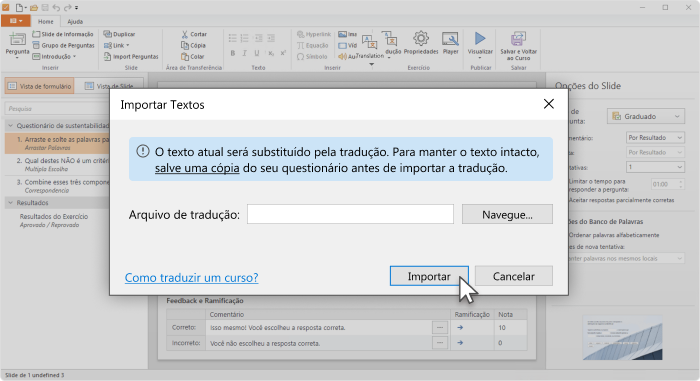Click the Correto branching arrow
This screenshot has width=700, height=381.
coord(460,327)
